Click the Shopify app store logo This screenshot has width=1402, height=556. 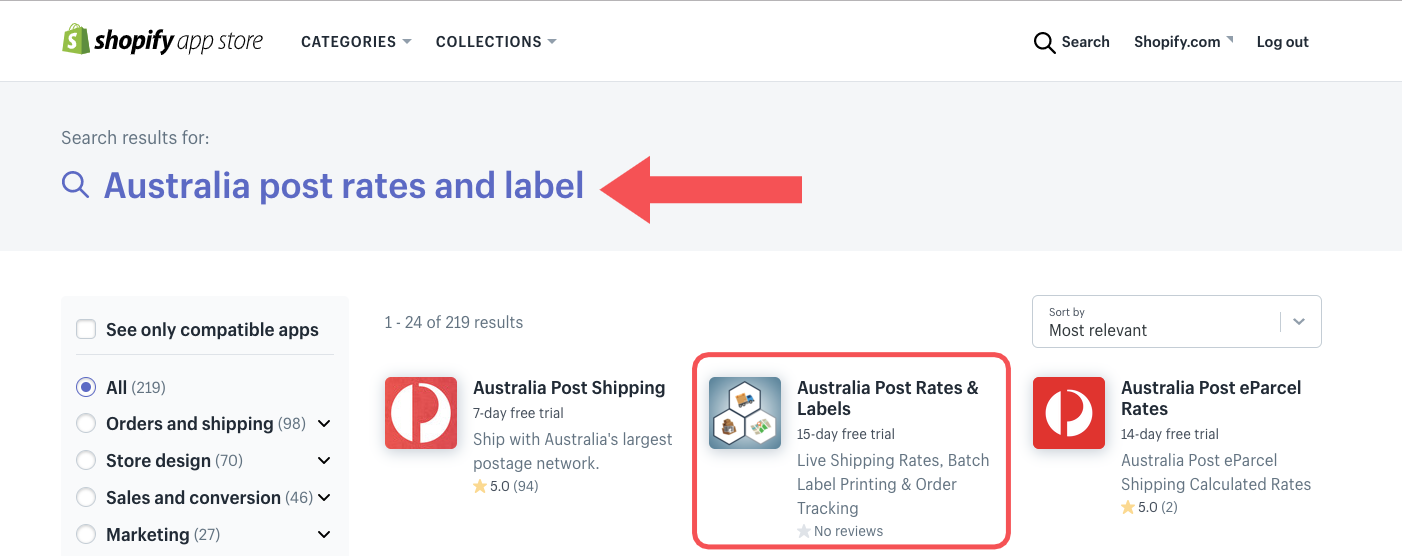click(x=162, y=41)
